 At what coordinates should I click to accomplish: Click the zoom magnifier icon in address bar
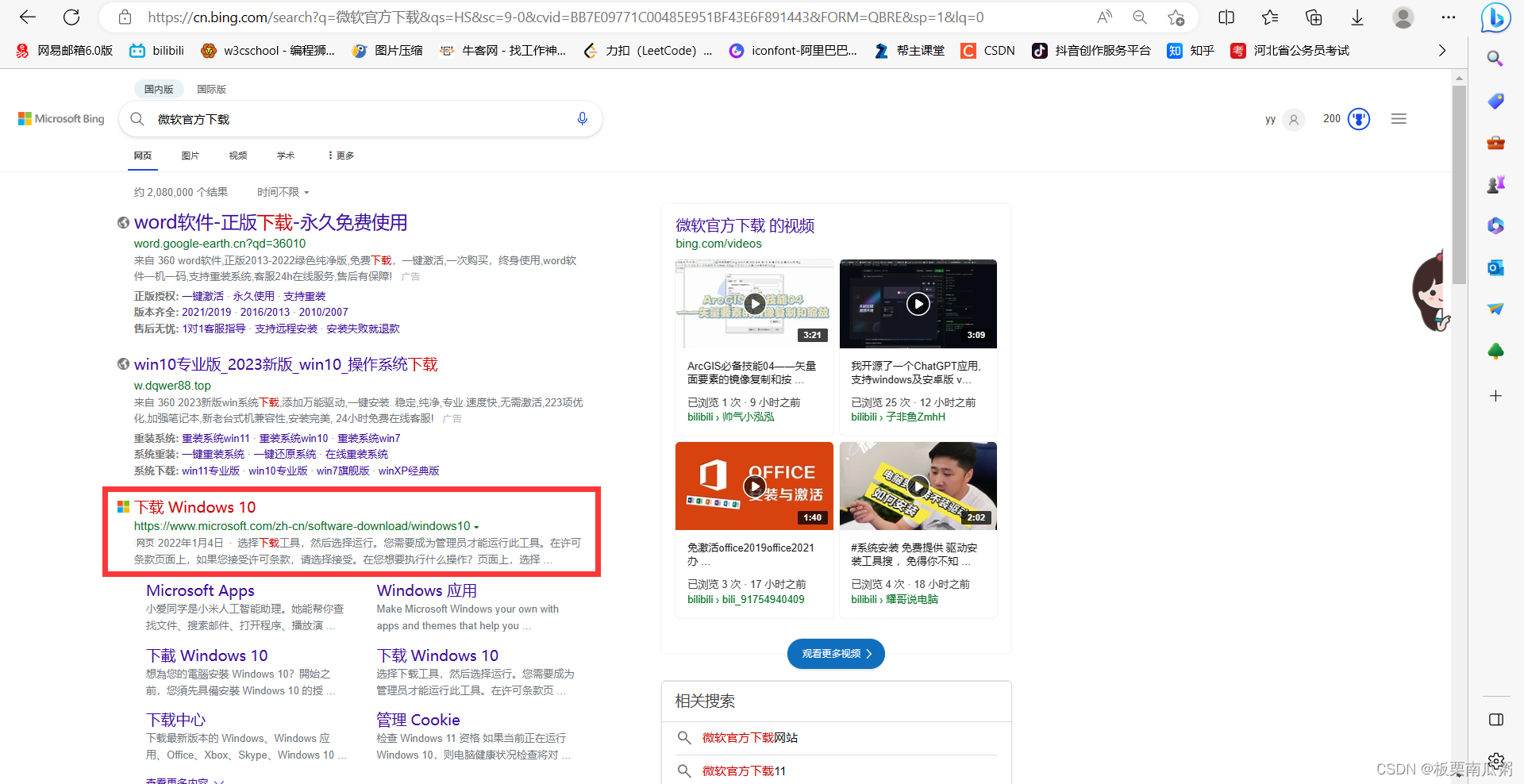click(1140, 17)
